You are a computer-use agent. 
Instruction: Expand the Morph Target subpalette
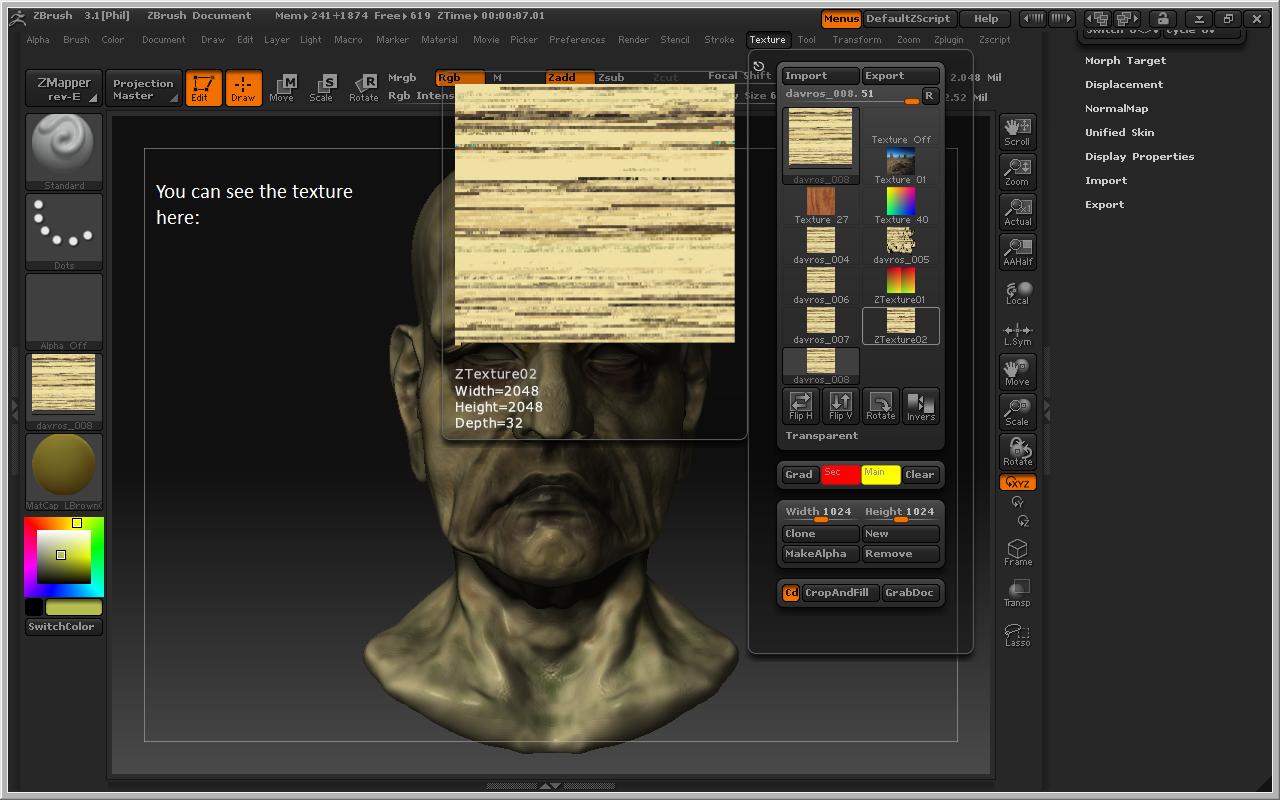click(1125, 60)
